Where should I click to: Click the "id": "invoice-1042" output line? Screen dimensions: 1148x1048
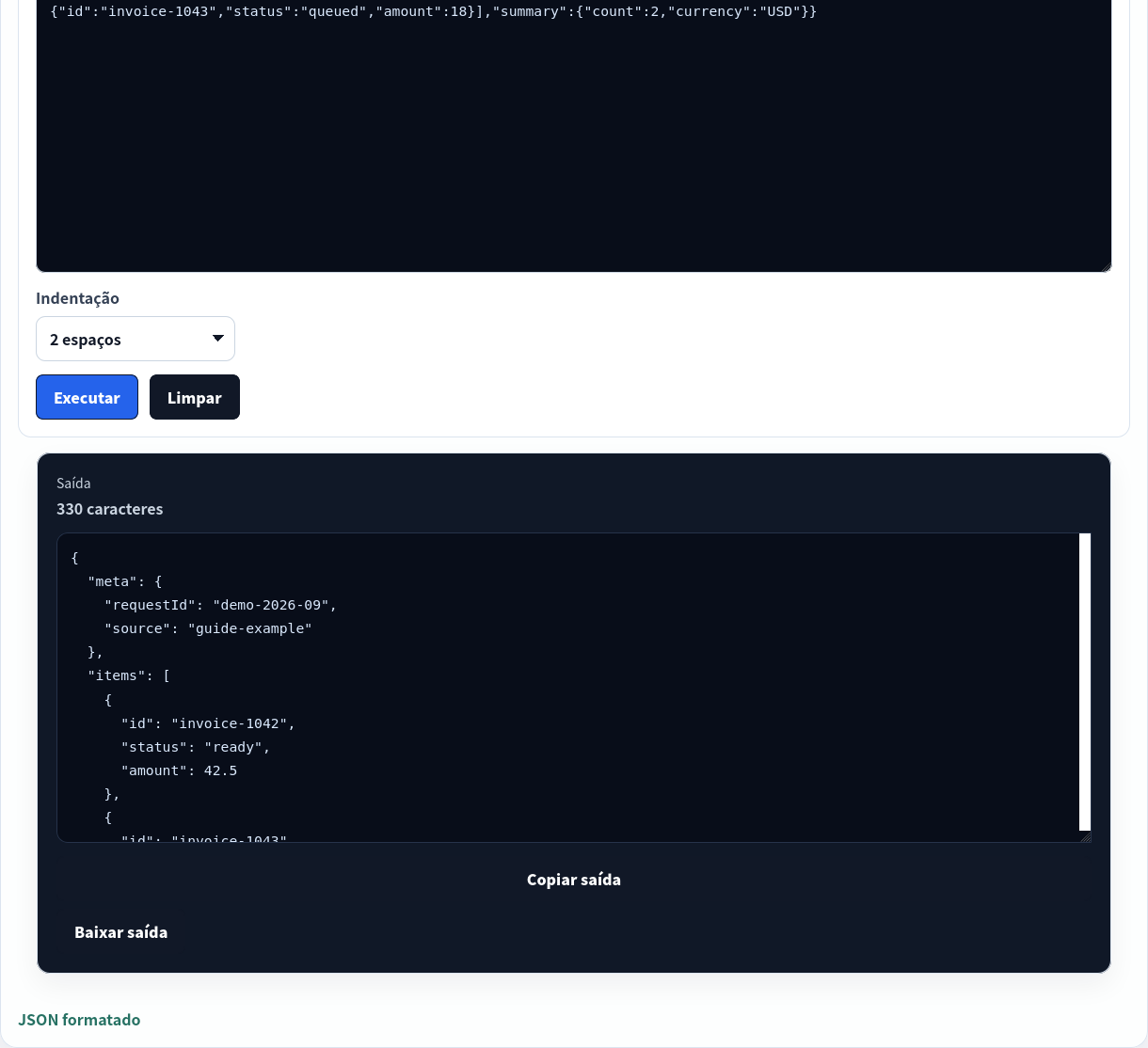coord(208,723)
